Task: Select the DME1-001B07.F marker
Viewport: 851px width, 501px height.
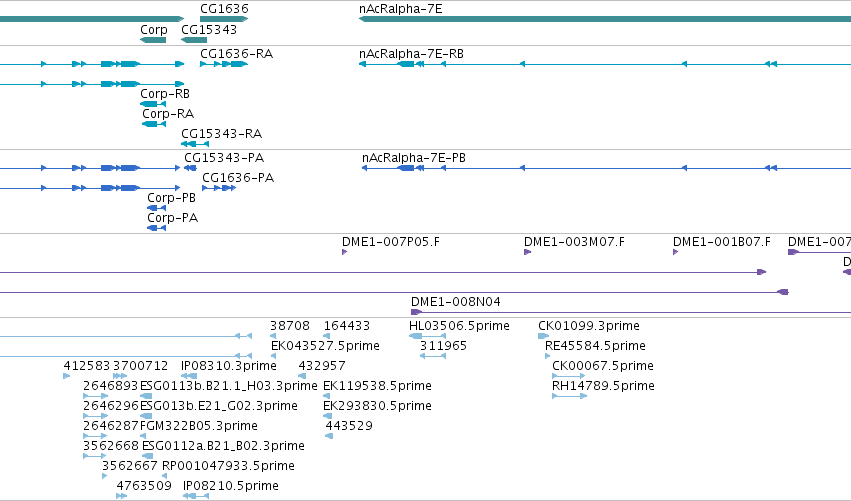Action: tap(676, 252)
